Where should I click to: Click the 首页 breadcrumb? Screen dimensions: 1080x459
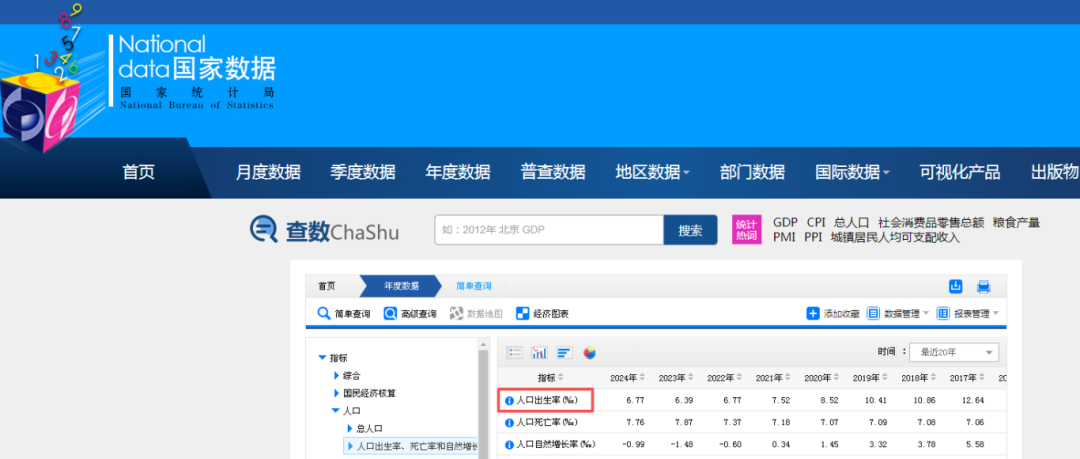click(326, 286)
